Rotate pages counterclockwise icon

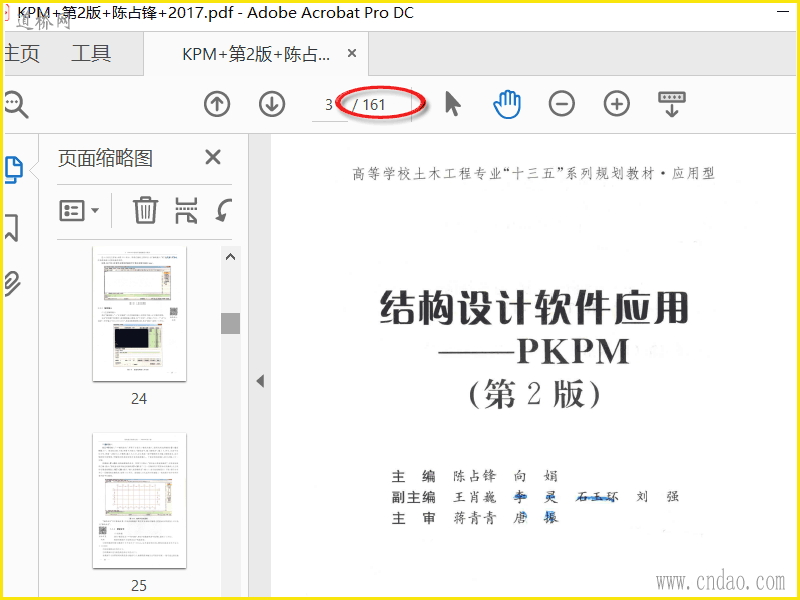pos(223,210)
